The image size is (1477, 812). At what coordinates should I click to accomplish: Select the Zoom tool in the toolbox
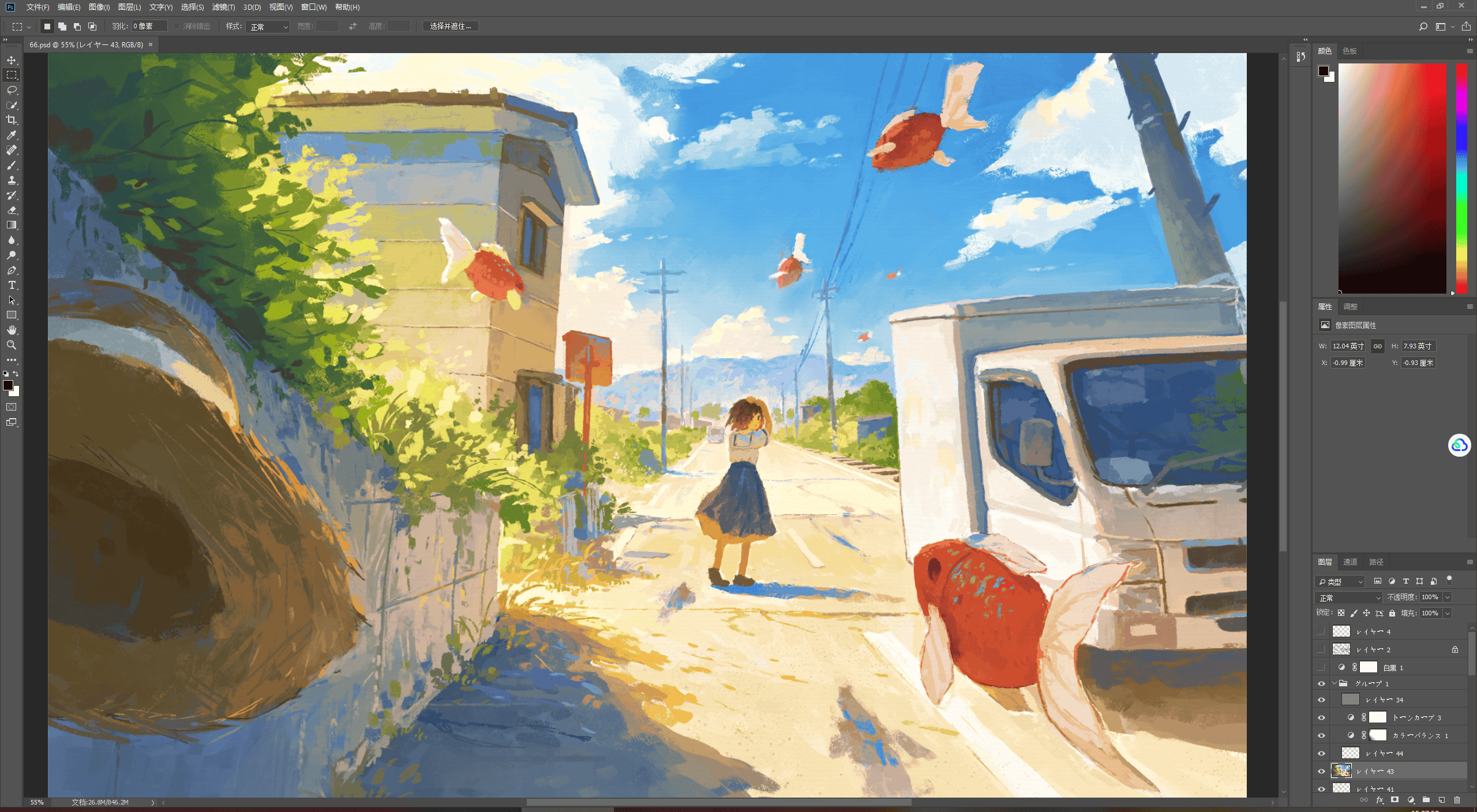click(x=12, y=345)
